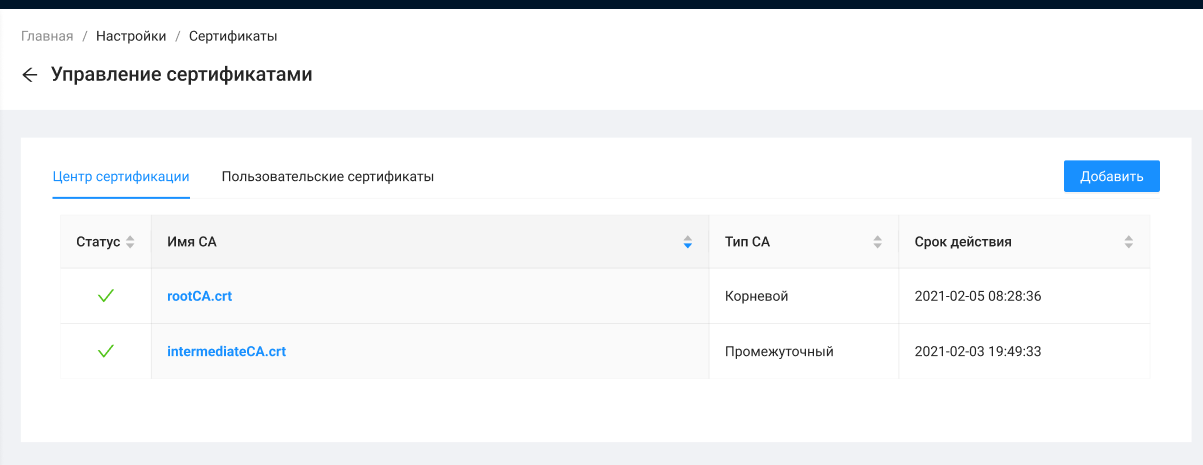This screenshot has width=1203, height=465.
Task: Switch to Центр сертификации tab
Action: [121, 177]
